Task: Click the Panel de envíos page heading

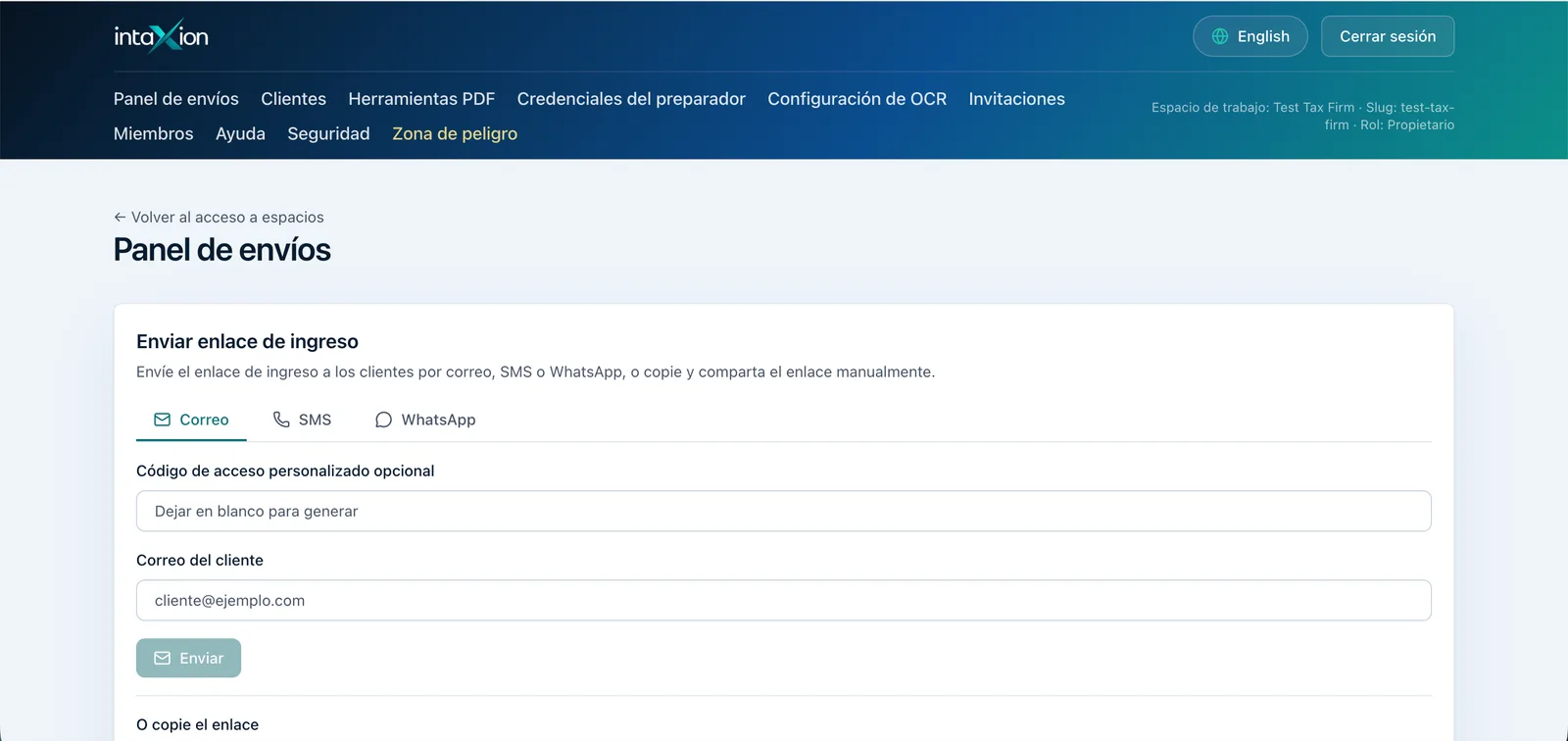Action: click(222, 250)
